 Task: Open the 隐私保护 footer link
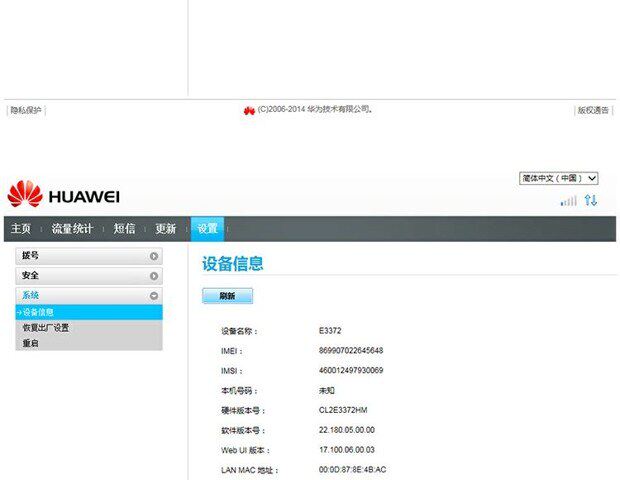[26, 110]
